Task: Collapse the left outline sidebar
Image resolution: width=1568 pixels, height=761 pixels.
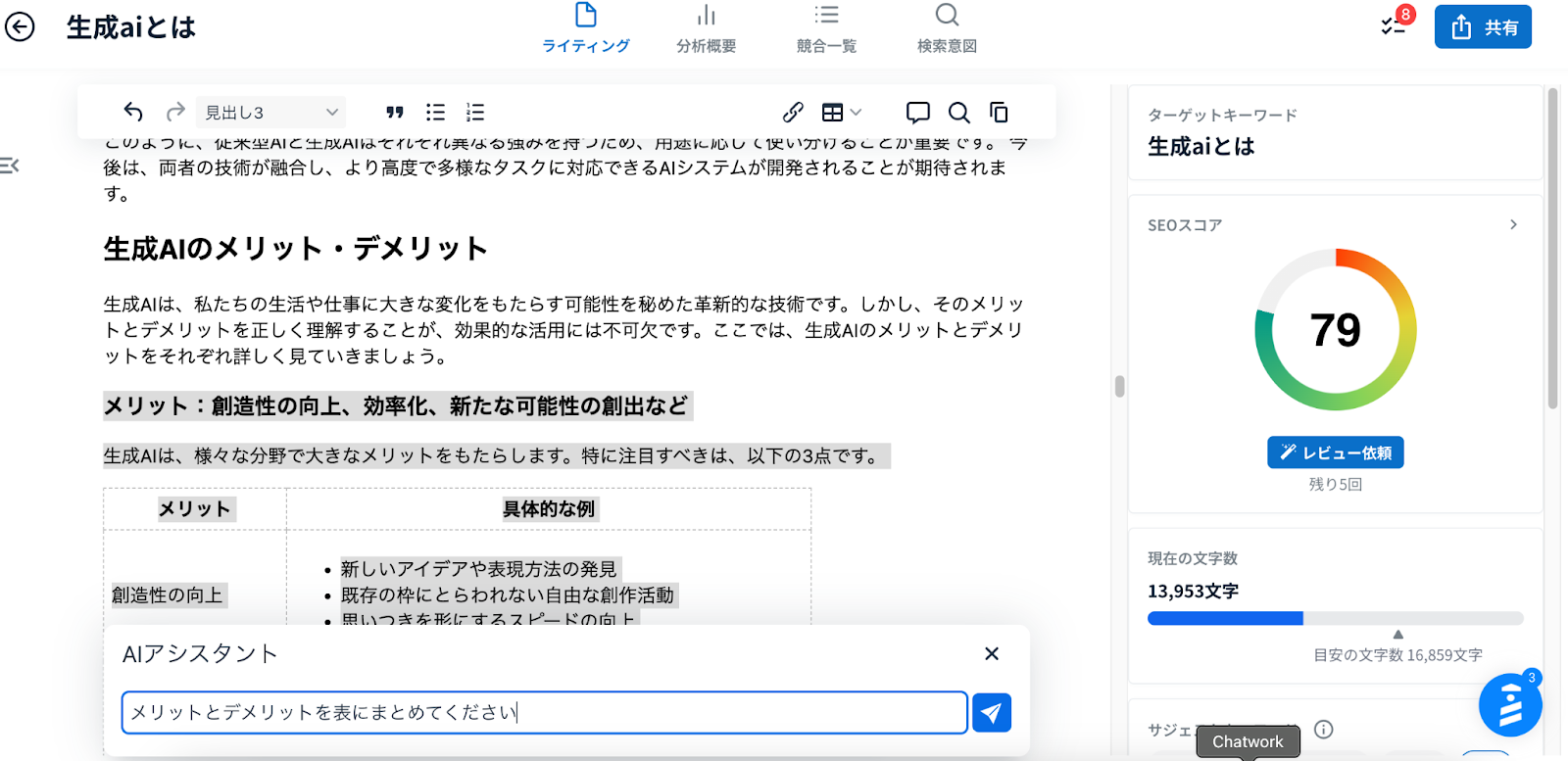Action: pos(10,166)
